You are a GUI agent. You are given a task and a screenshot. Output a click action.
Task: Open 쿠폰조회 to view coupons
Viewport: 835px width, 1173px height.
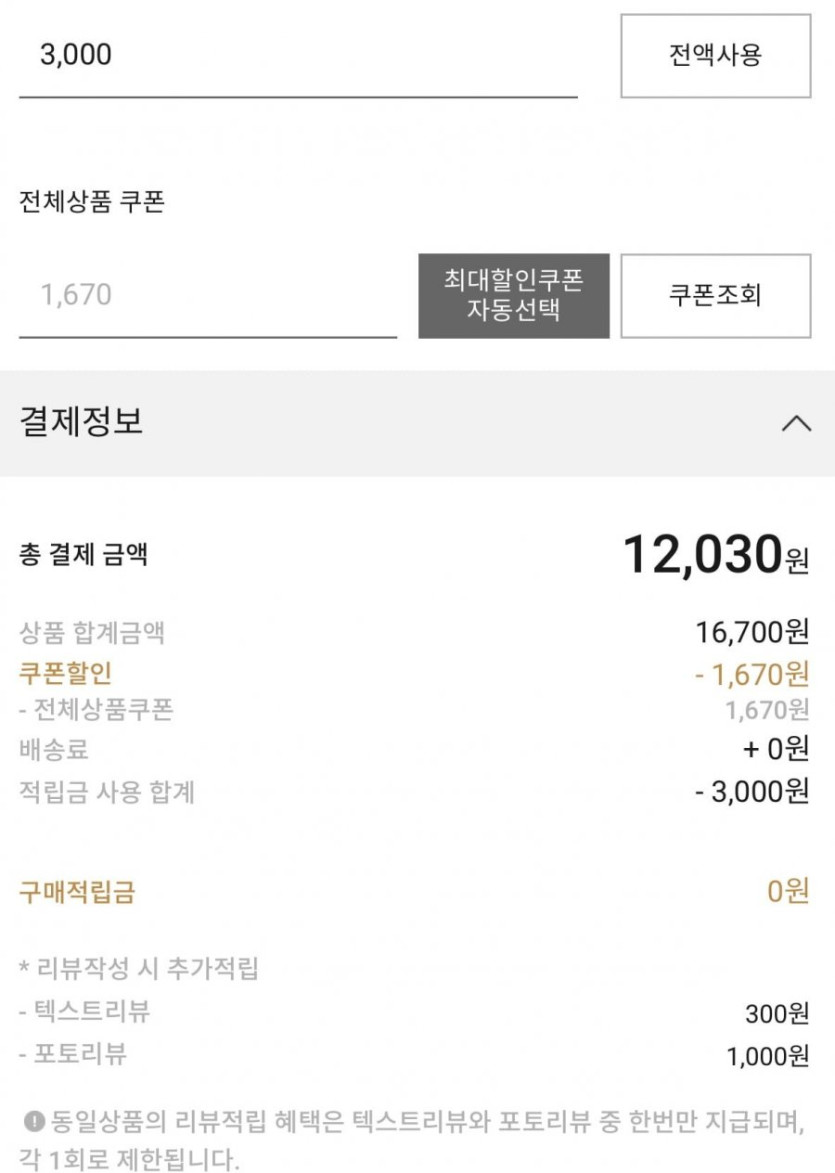715,296
